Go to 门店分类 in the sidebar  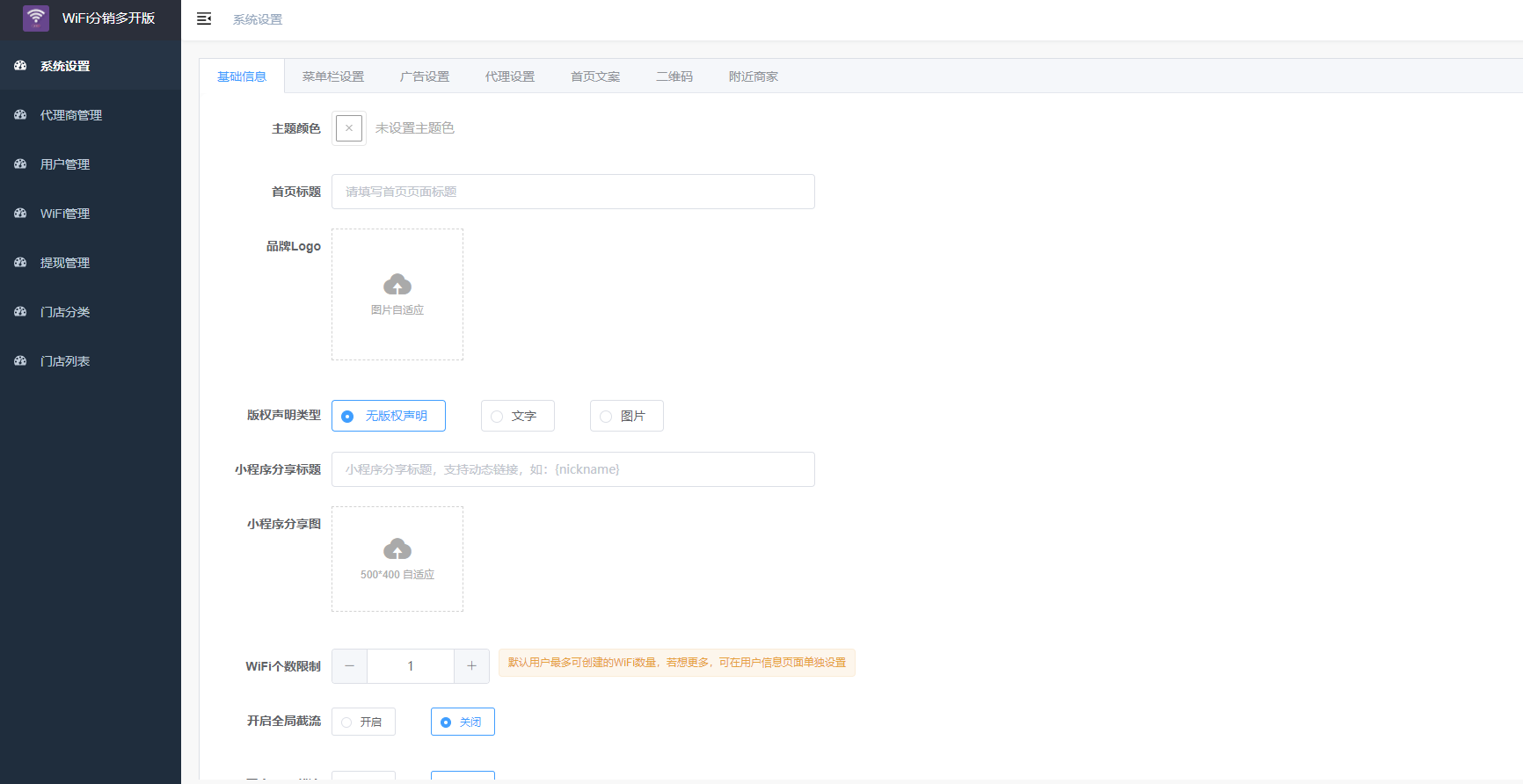[65, 312]
